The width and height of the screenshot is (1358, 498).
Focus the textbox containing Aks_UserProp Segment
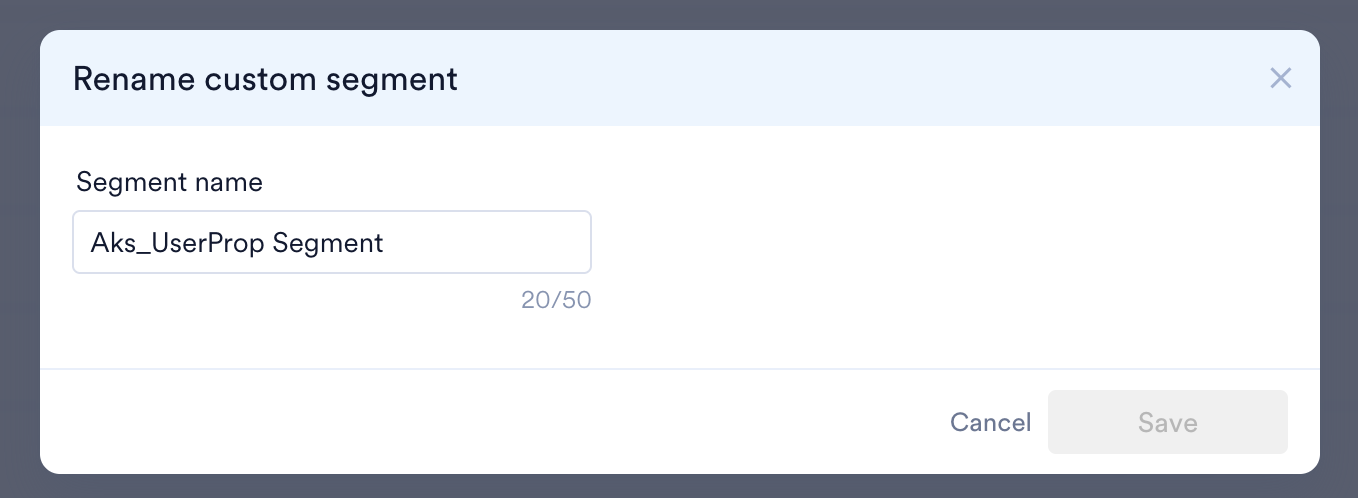click(331, 242)
